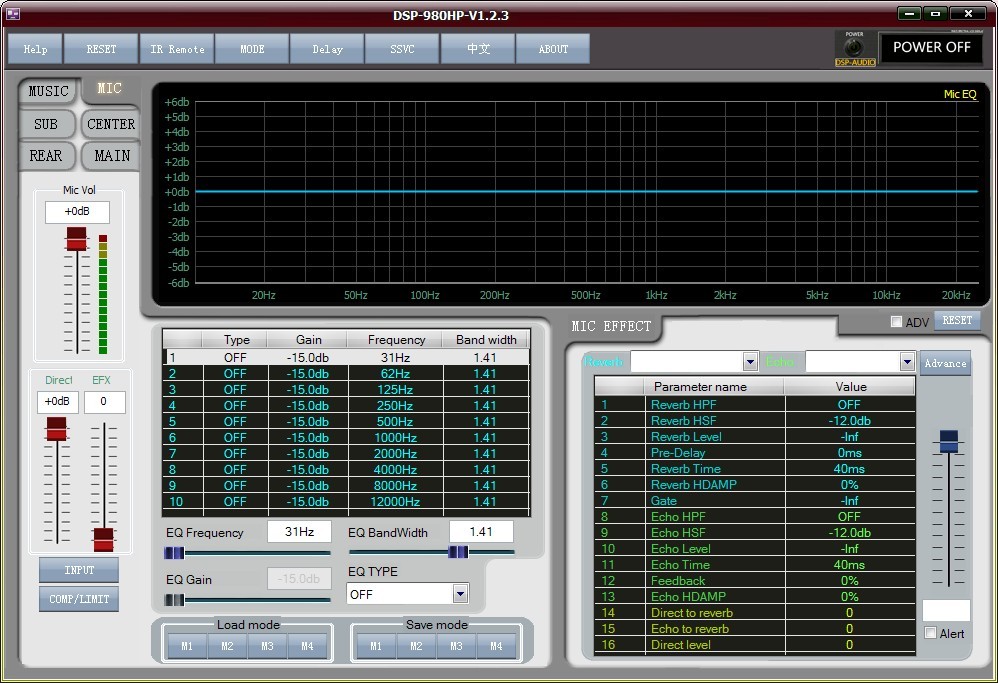Image resolution: width=998 pixels, height=683 pixels.
Task: Switch to the MUSIC tab
Action: pyautogui.click(x=48, y=91)
